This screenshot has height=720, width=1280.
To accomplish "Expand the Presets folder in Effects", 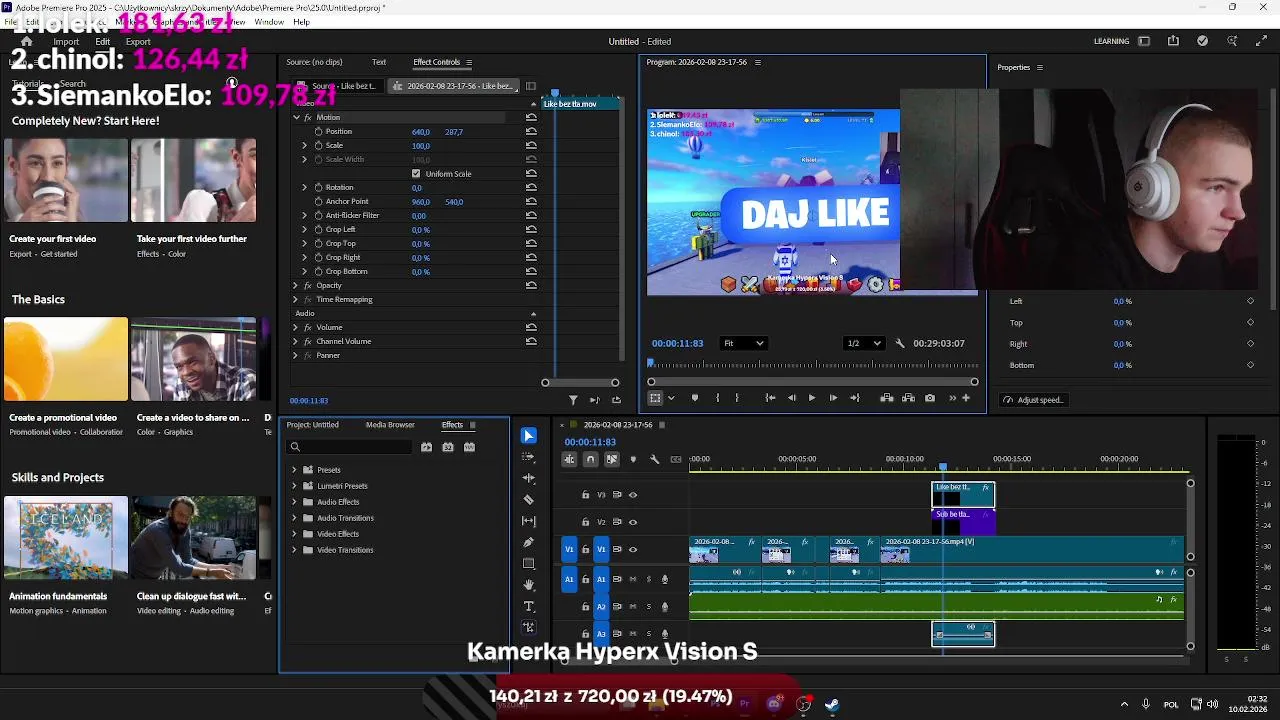I will coord(294,470).
